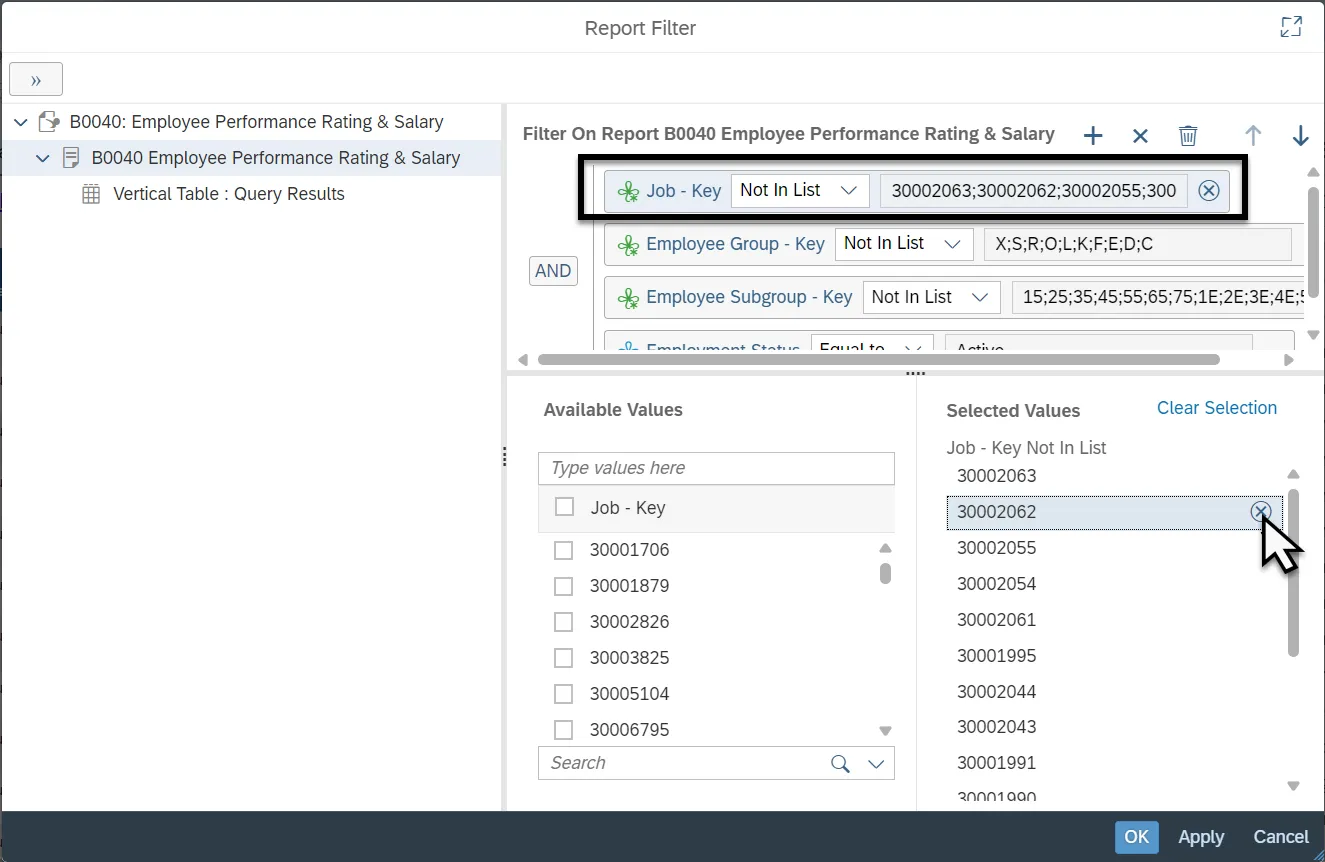Click the trash can delete icon
Screen dimensions: 1325x862
pos(1187,136)
